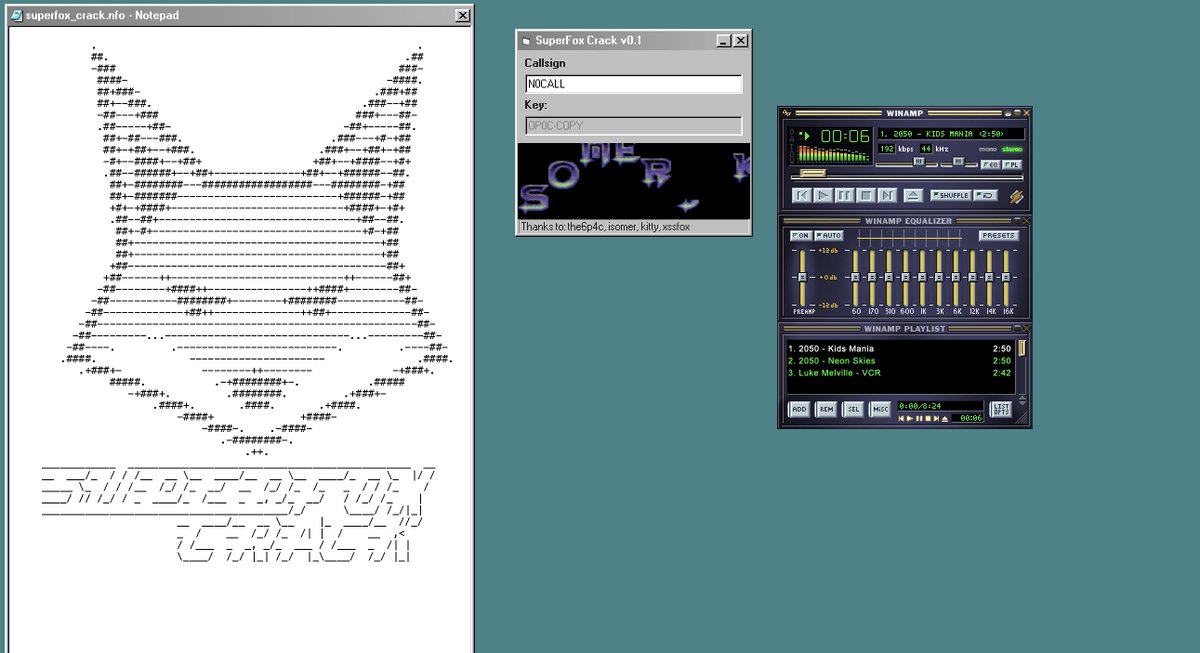Click the 310 Hz equalizer band slider

[889, 277]
